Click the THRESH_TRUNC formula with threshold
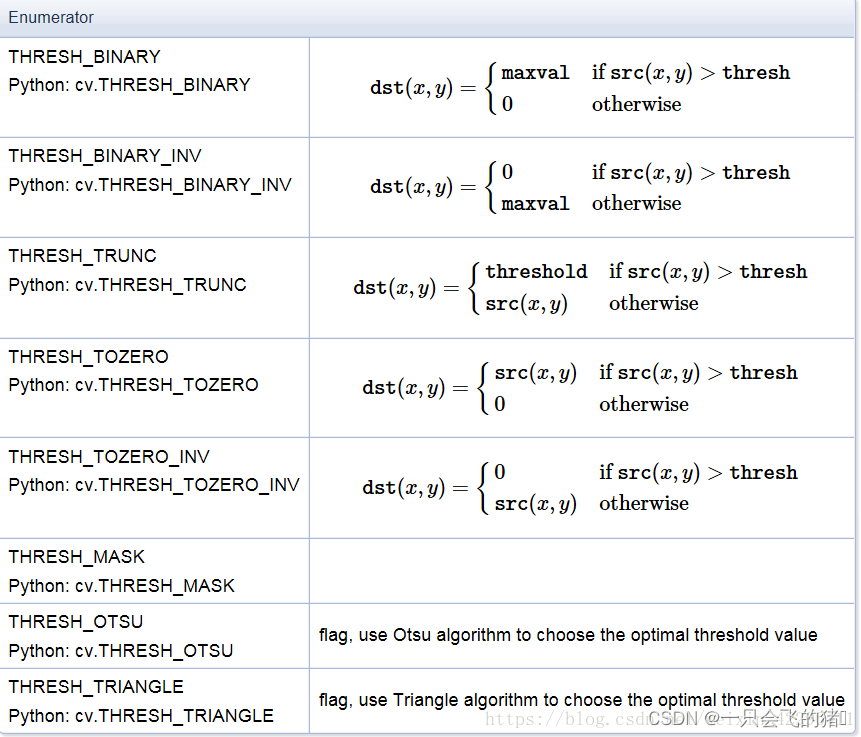Viewport: 861px width, 737px height. coord(580,287)
